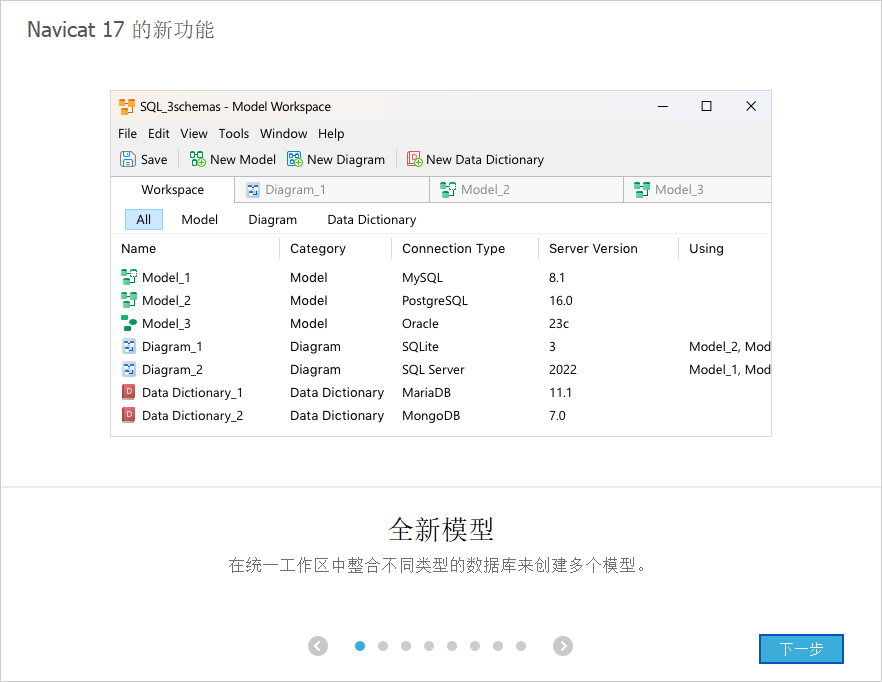The width and height of the screenshot is (882, 682).
Task: Click the Data Dictionary_2 row icon
Action: coord(129,415)
